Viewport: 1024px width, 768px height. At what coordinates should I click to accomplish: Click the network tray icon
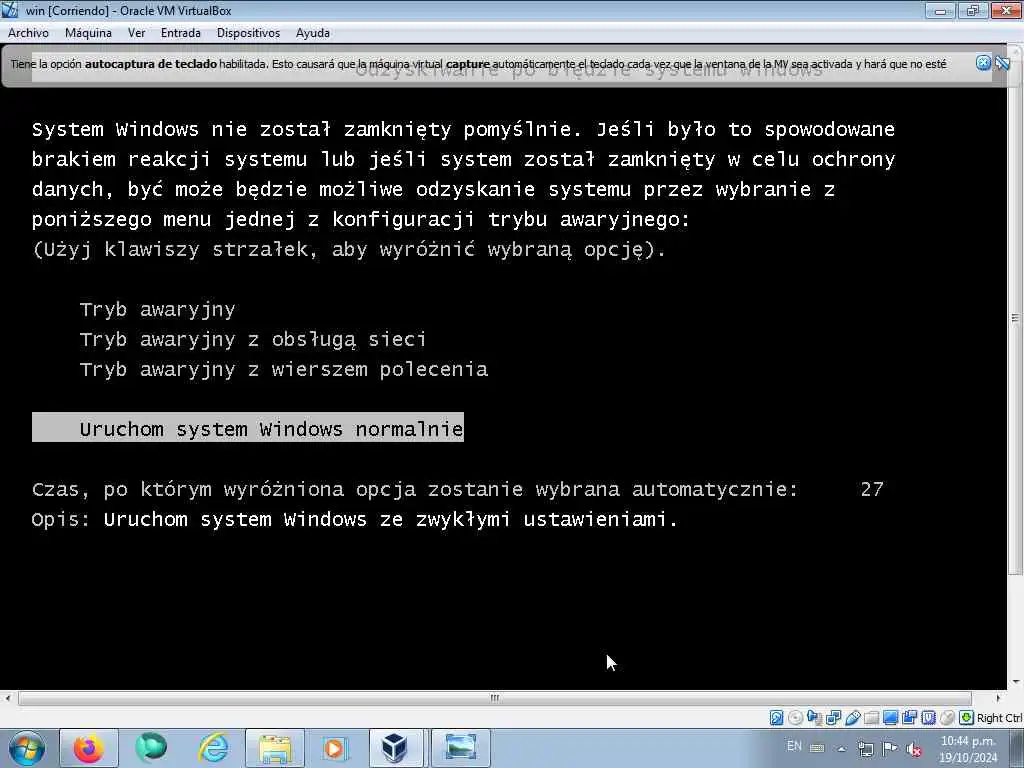[x=866, y=748]
